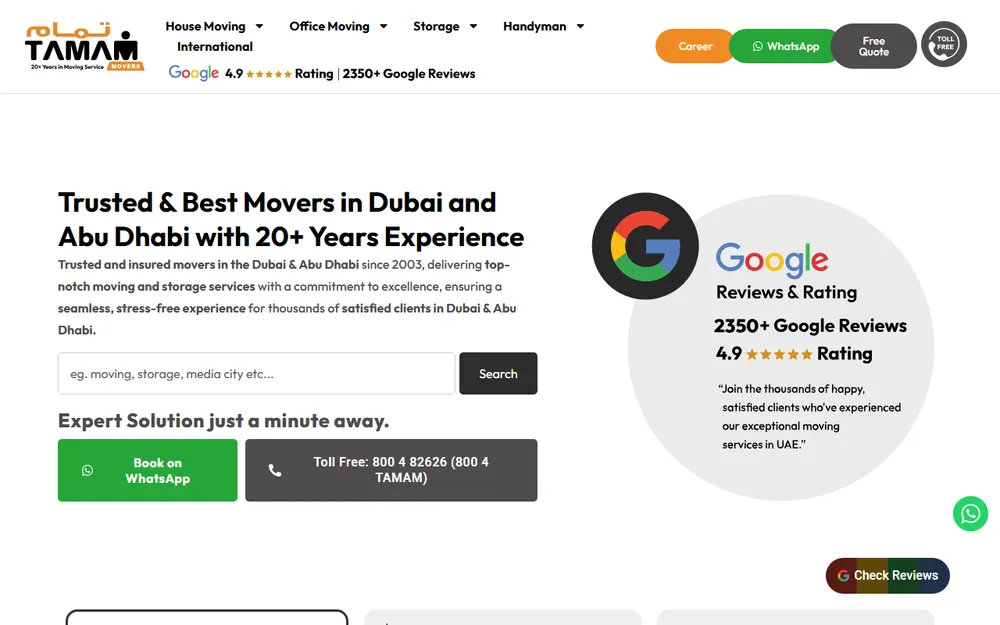Expand the House Moving dropdown arrow
The width and height of the screenshot is (1000, 625).
pos(260,26)
